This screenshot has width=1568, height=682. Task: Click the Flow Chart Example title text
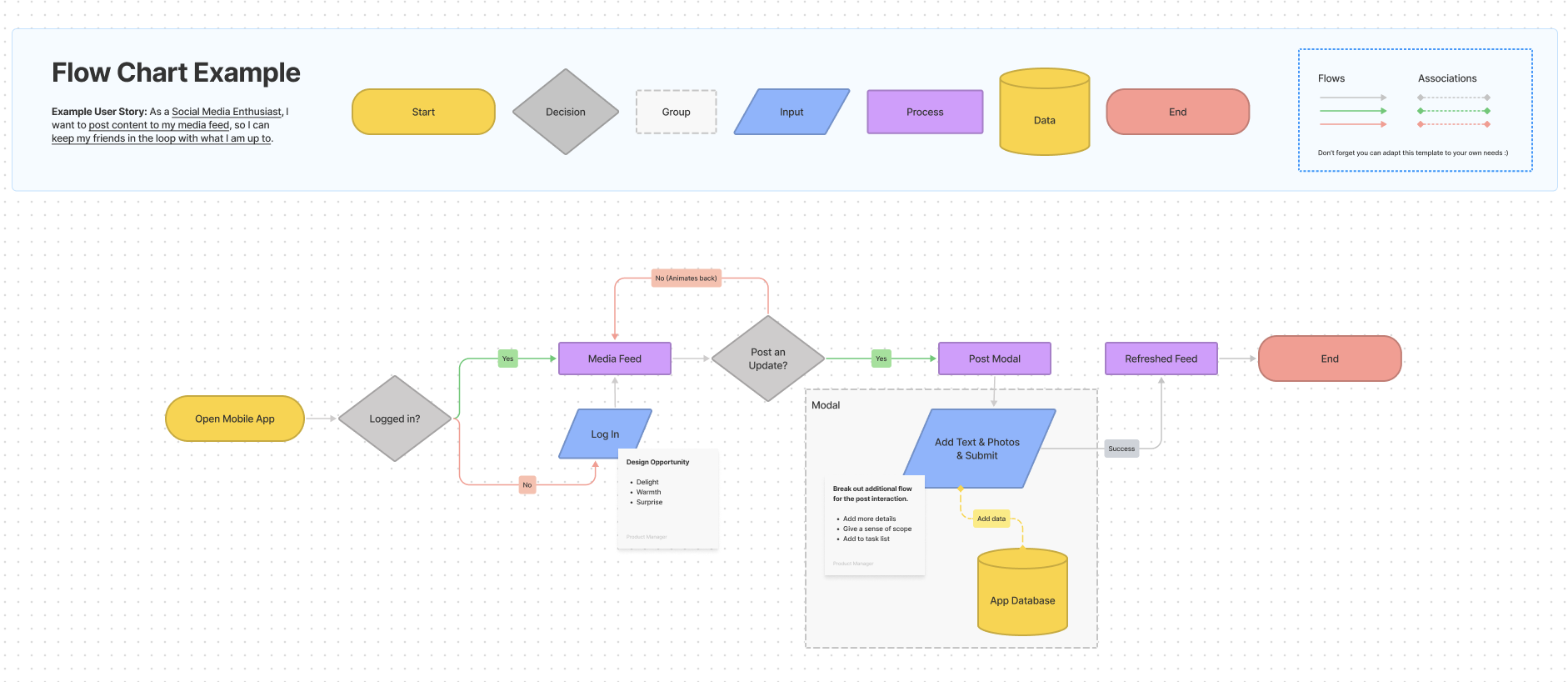[x=176, y=73]
